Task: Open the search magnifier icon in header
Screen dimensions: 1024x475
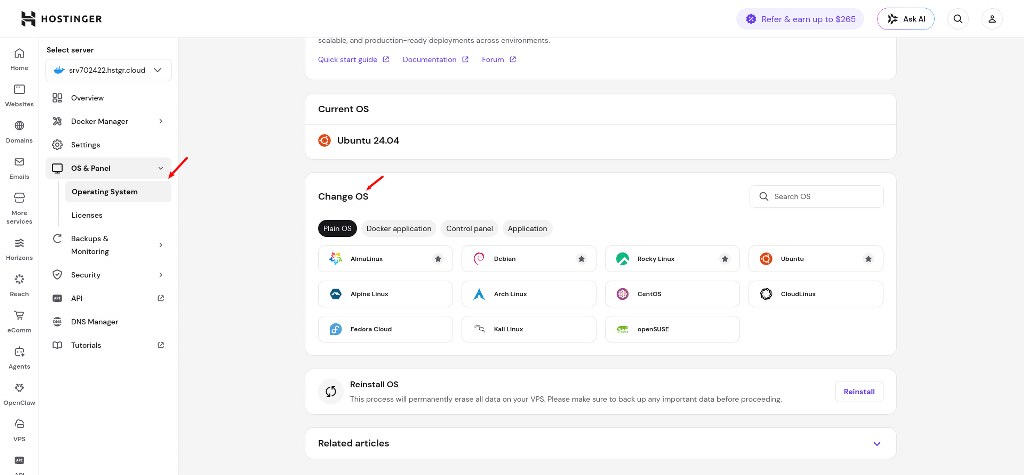Action: pyautogui.click(x=958, y=19)
